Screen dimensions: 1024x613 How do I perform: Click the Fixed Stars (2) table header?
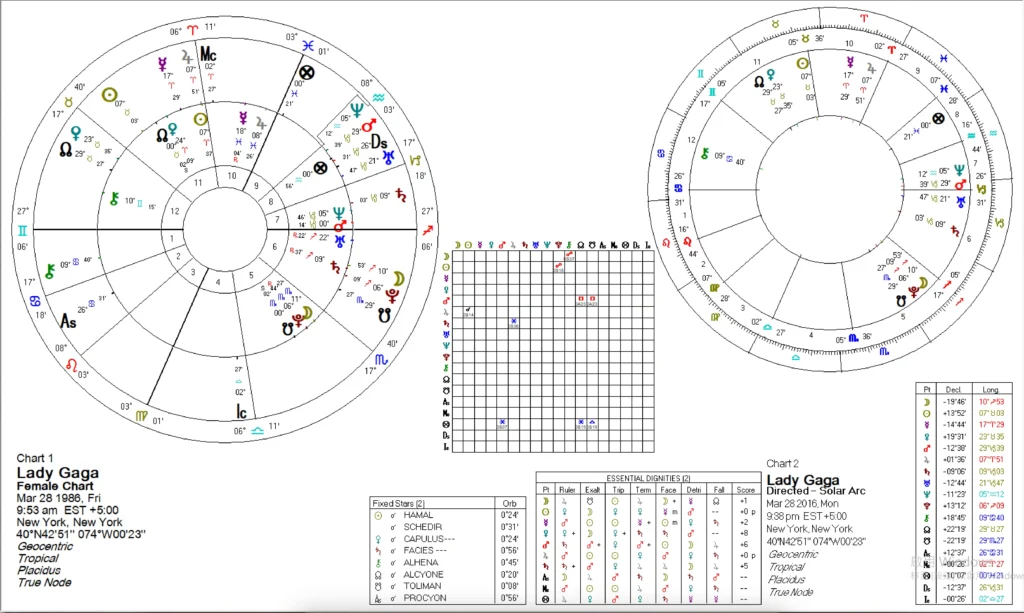tap(398, 503)
